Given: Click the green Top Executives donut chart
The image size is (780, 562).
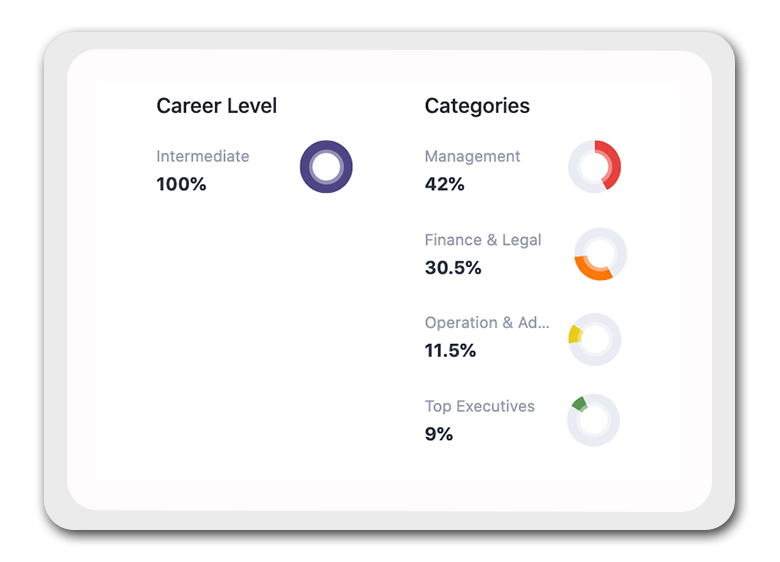Looking at the screenshot, I should coord(593,420).
